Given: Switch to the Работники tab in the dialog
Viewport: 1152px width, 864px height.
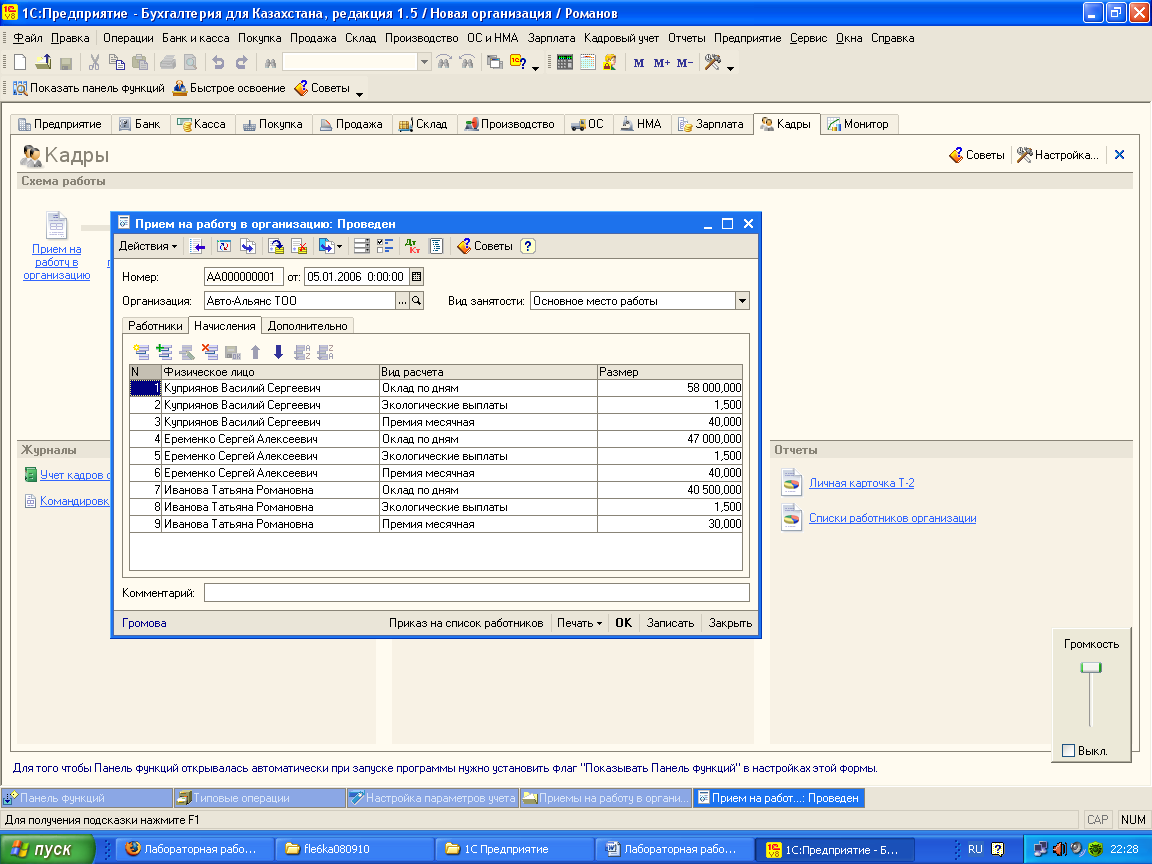Looking at the screenshot, I should coord(155,326).
